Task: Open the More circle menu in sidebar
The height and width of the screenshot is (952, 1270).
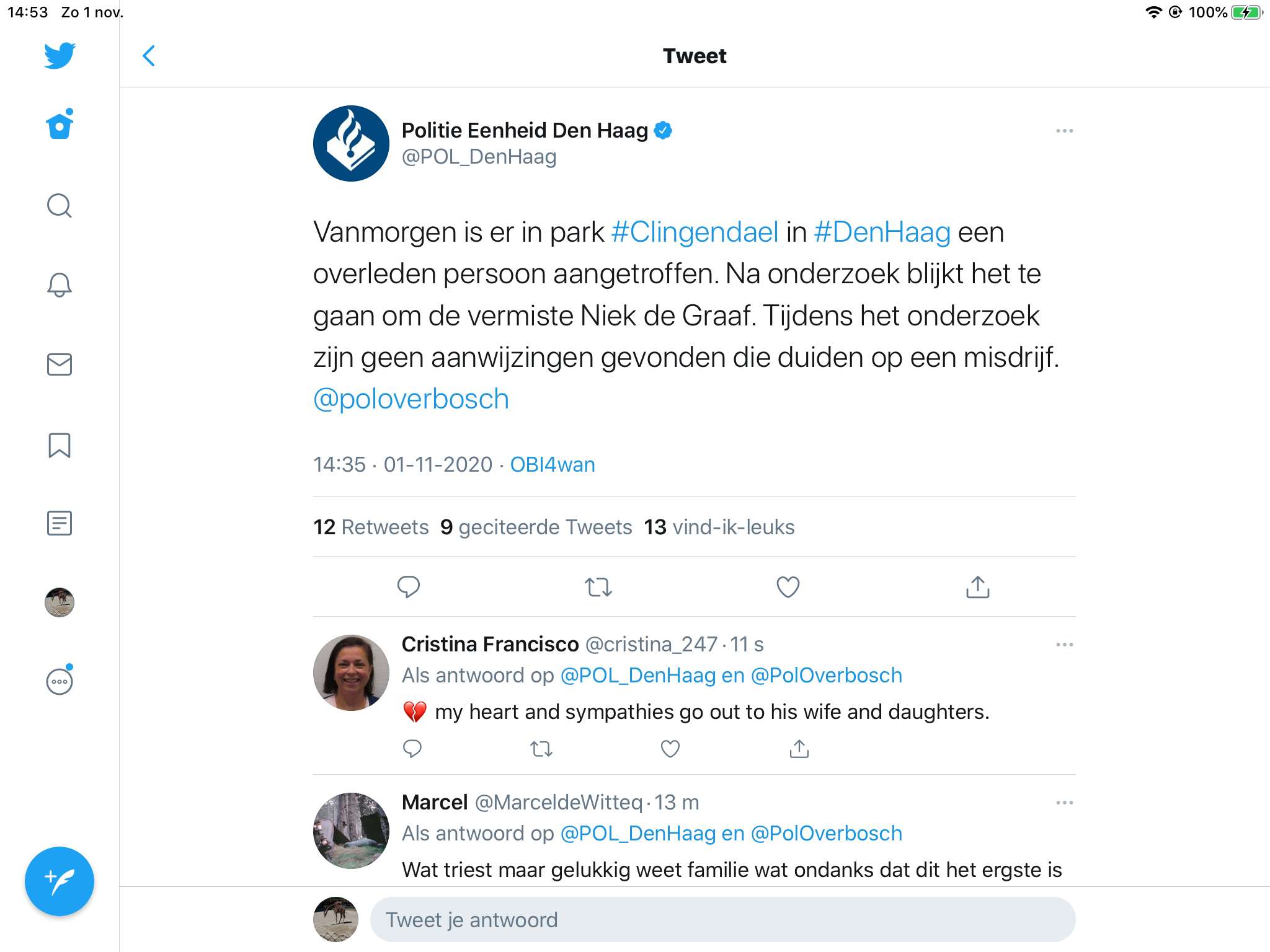Action: tap(60, 681)
